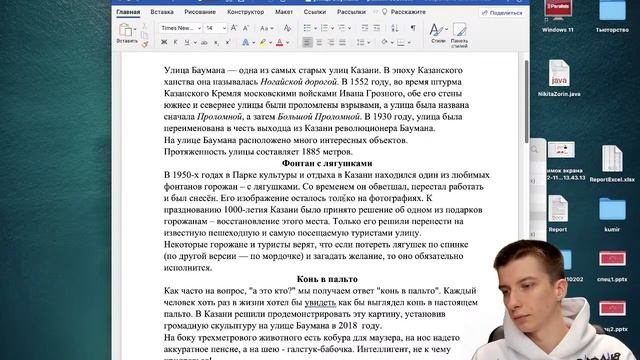Apply the yellow highlight color
The height and width of the screenshot is (360, 640).
pos(264,42)
